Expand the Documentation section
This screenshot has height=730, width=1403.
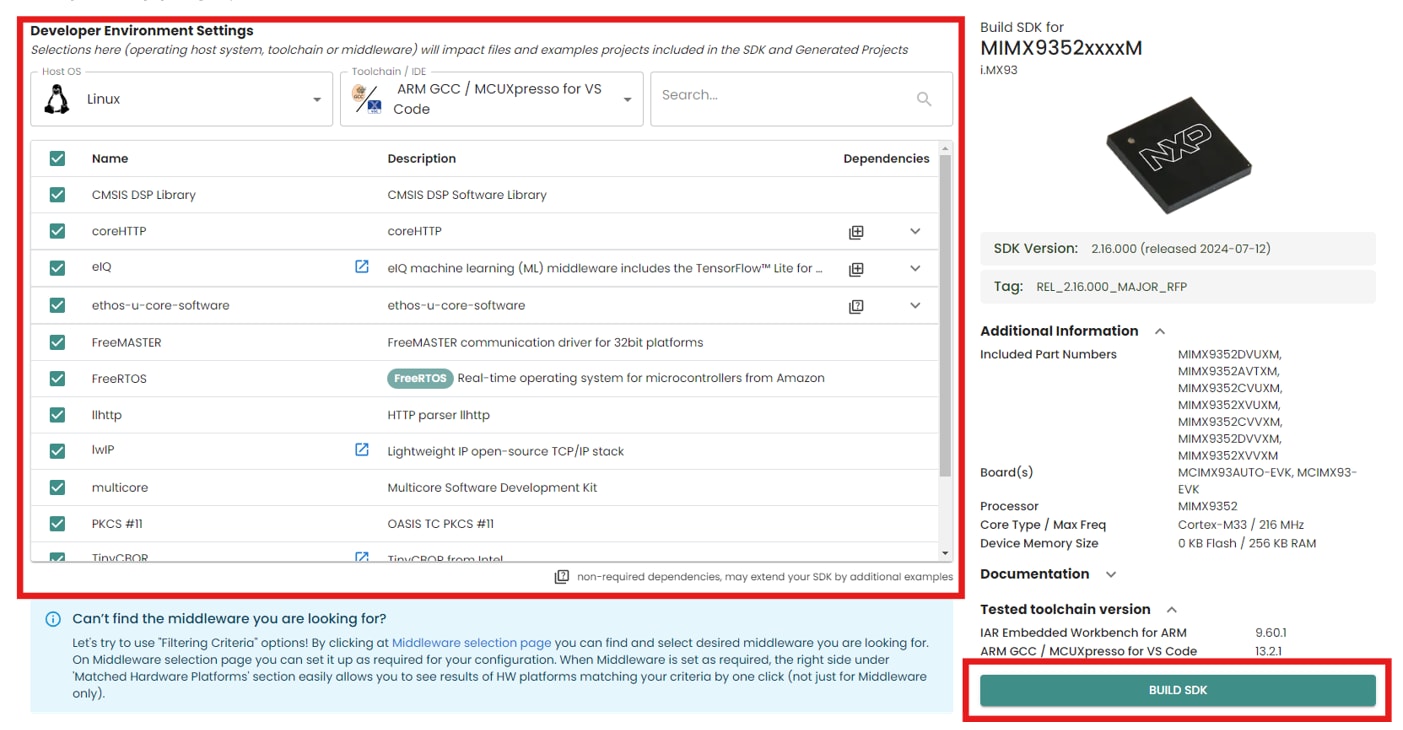tap(1110, 574)
